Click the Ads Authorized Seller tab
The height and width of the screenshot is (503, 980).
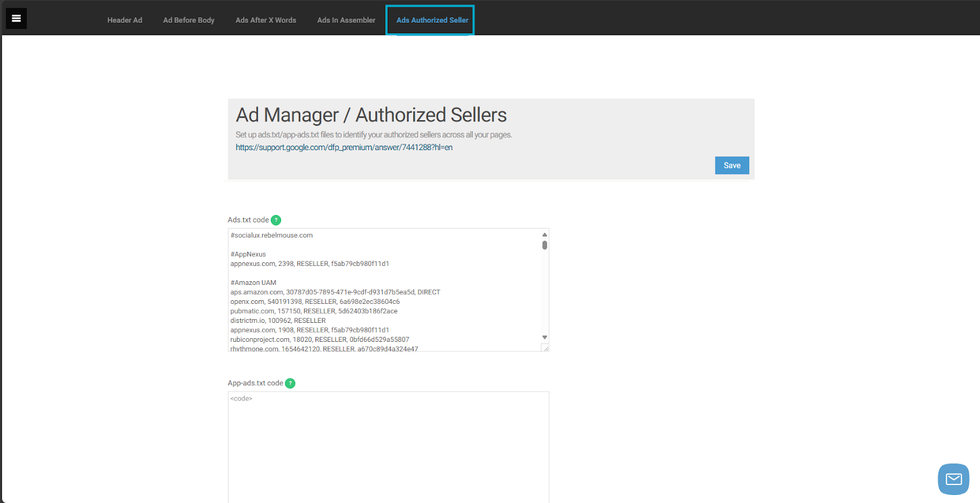point(430,20)
